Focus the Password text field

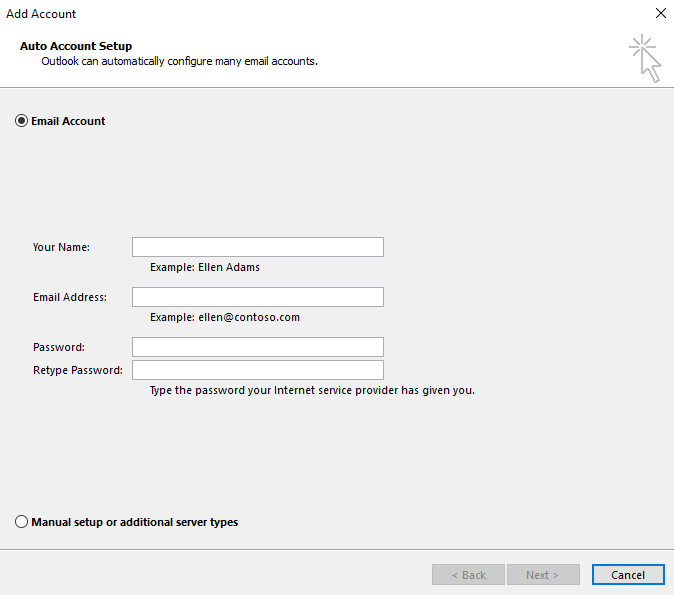tap(258, 347)
